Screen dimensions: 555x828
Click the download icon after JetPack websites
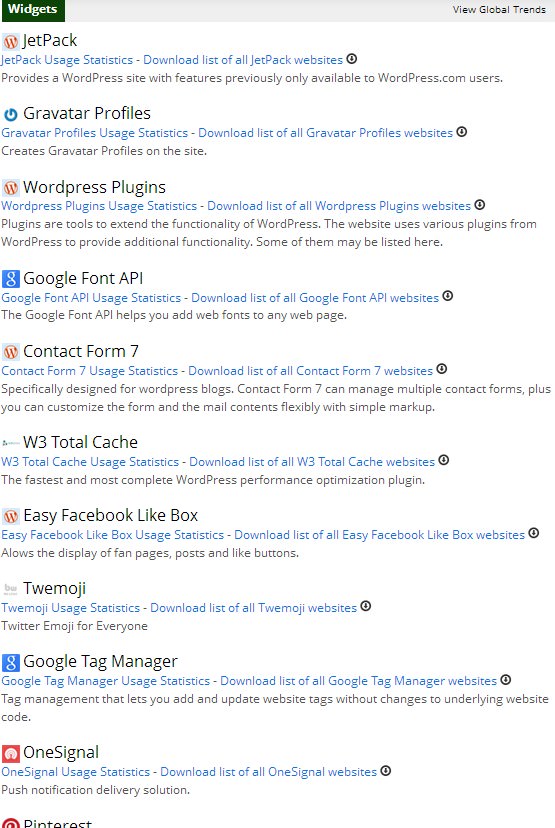pyautogui.click(x=352, y=59)
